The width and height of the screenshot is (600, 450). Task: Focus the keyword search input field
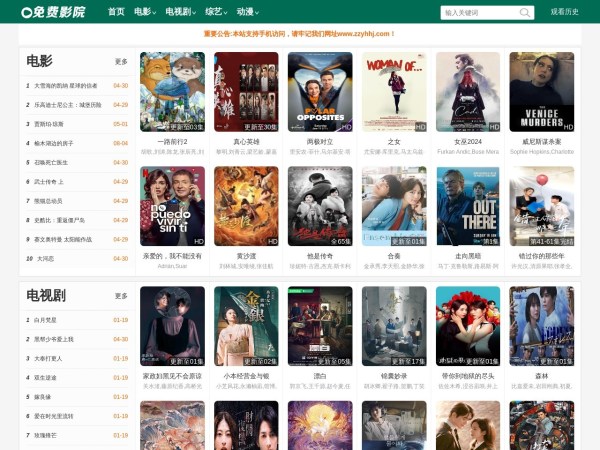472,13
